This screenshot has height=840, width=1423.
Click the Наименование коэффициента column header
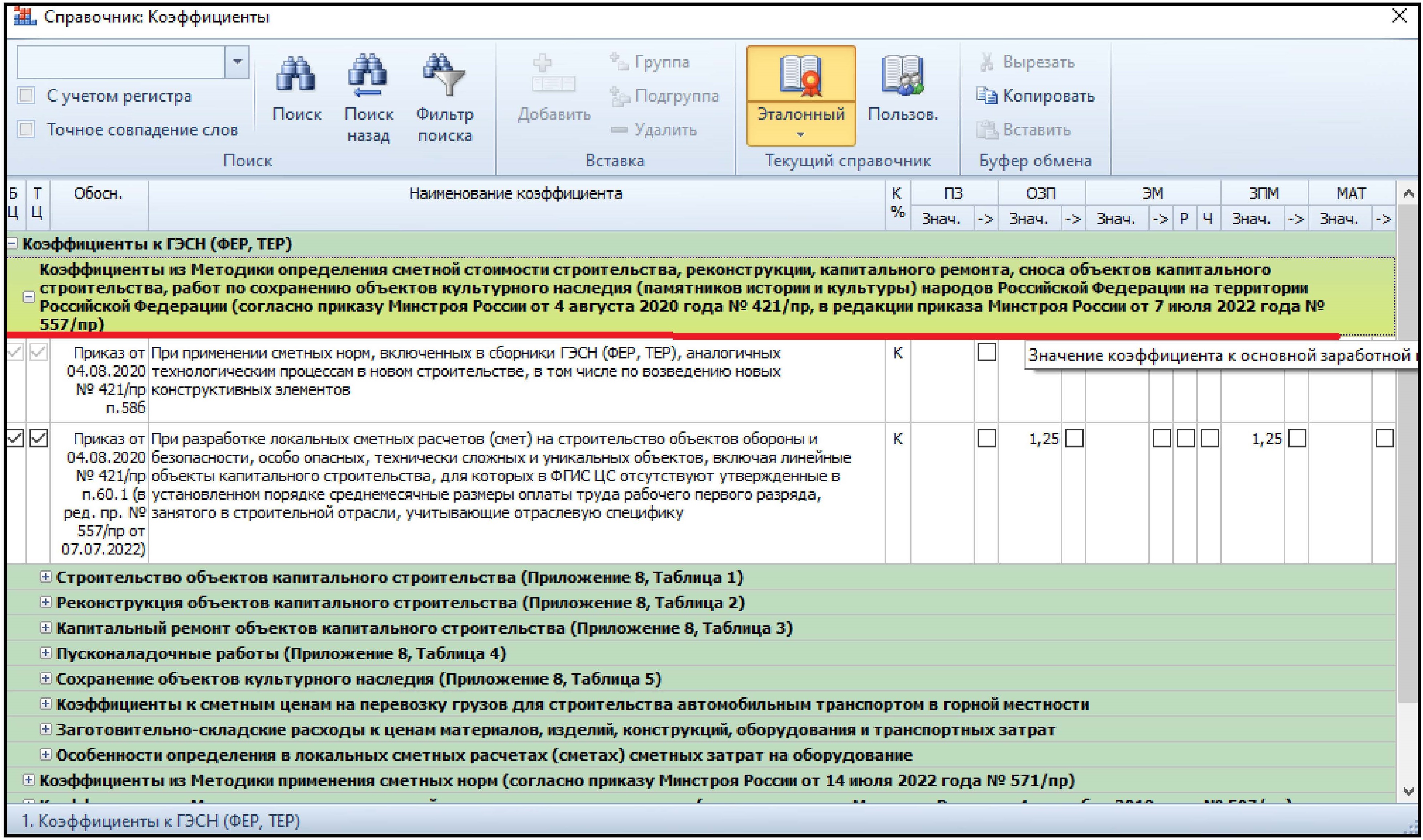[x=515, y=194]
